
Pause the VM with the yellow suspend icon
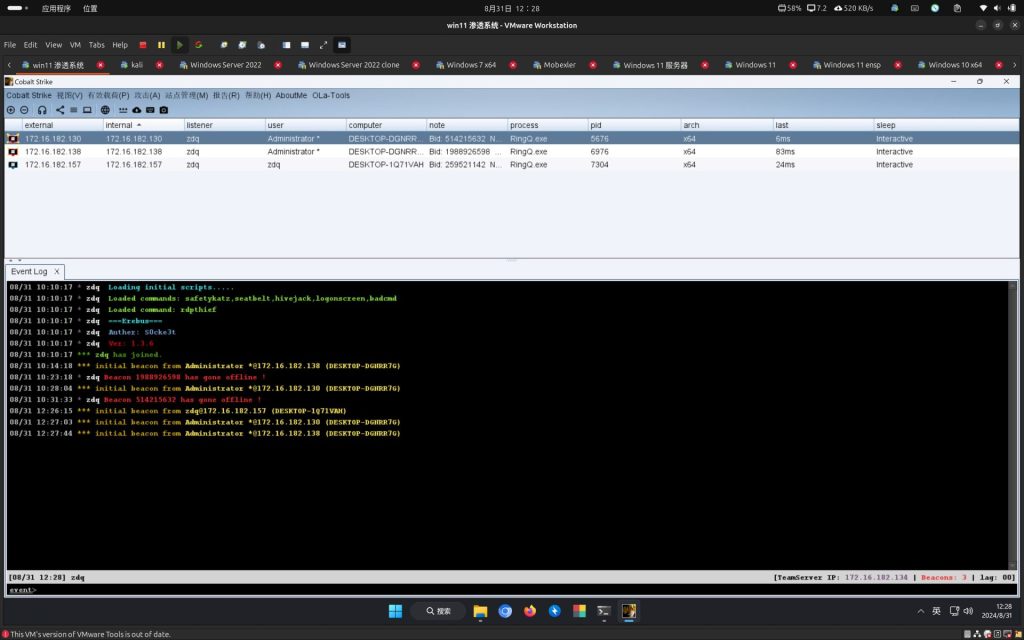(161, 45)
